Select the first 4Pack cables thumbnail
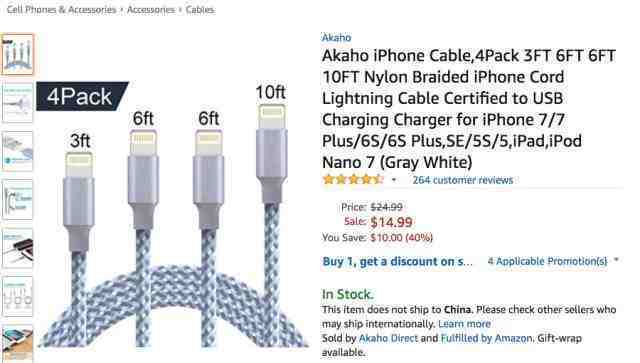640x363 pixels. [17, 54]
